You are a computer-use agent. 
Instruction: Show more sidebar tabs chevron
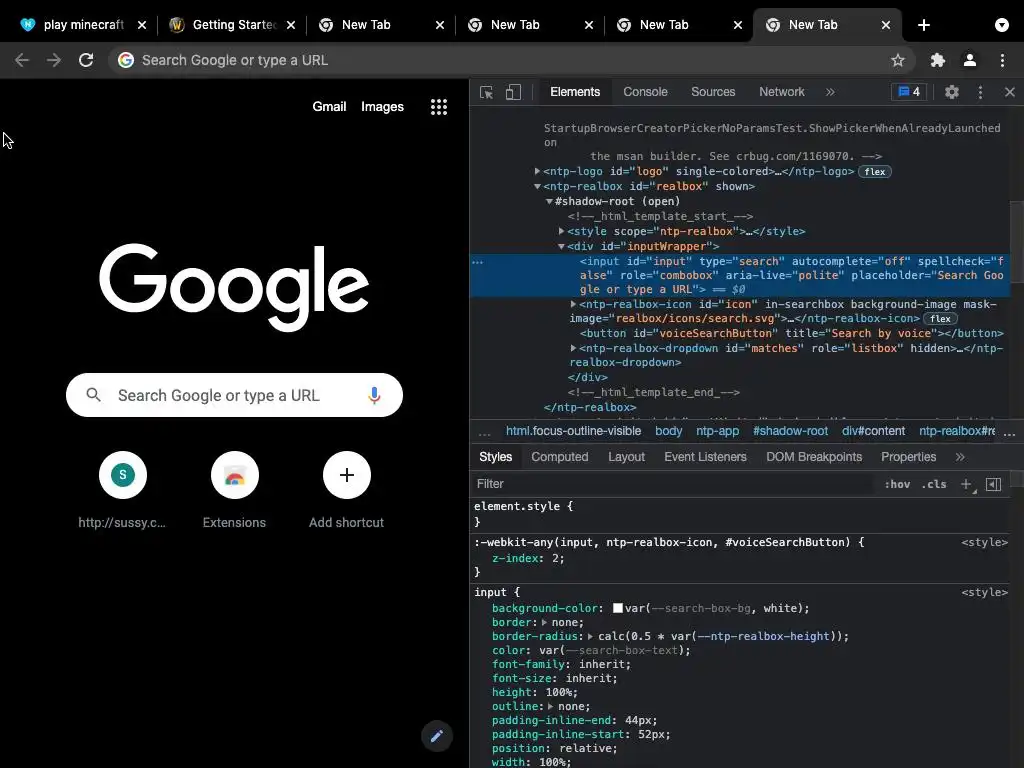coord(960,456)
